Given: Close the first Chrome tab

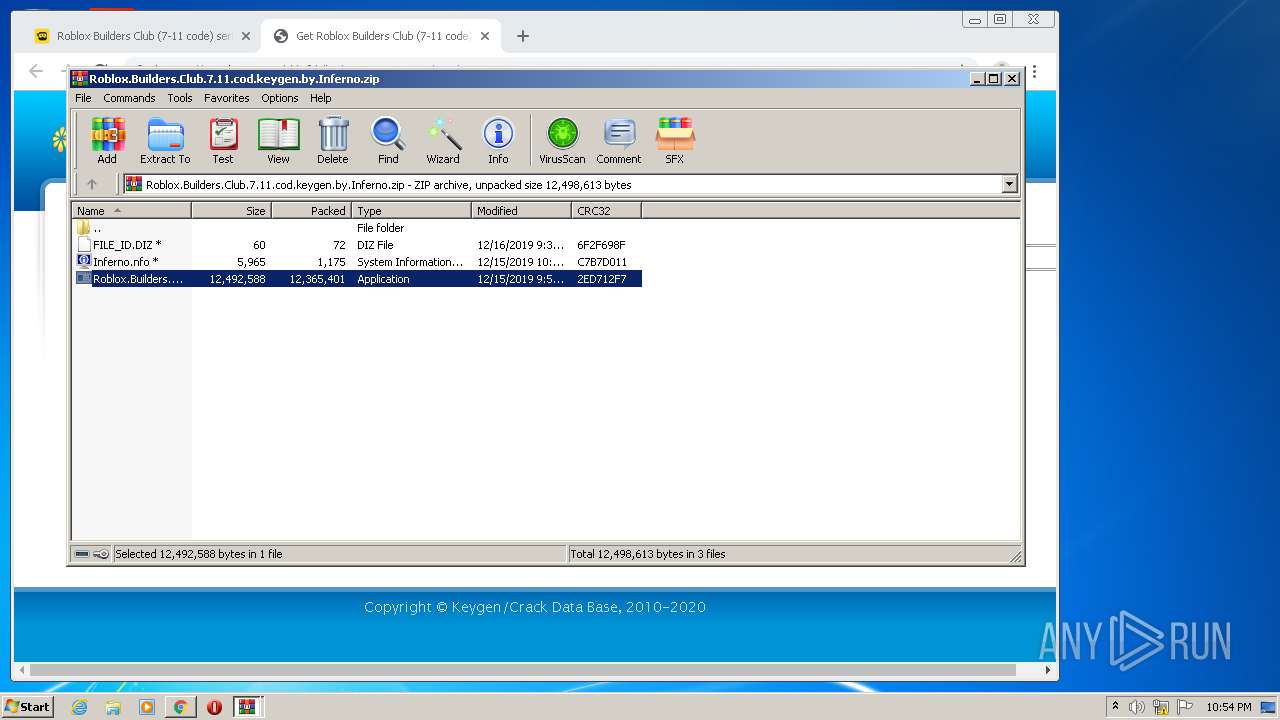Looking at the screenshot, I should (246, 36).
